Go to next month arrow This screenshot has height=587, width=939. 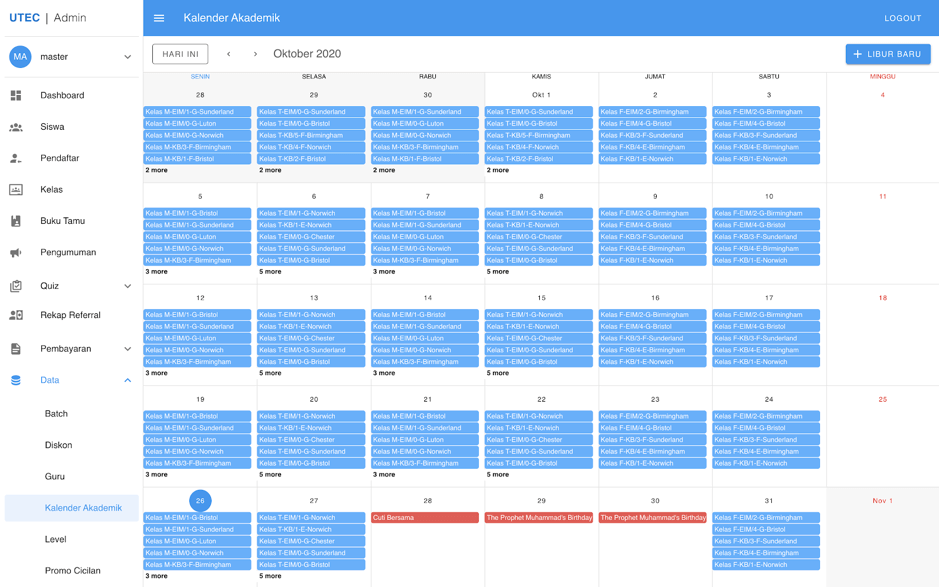[x=255, y=54]
